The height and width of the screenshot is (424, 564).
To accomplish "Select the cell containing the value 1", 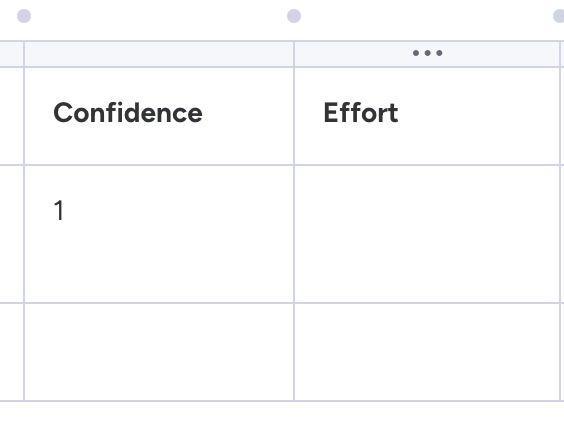I will coord(159,234).
